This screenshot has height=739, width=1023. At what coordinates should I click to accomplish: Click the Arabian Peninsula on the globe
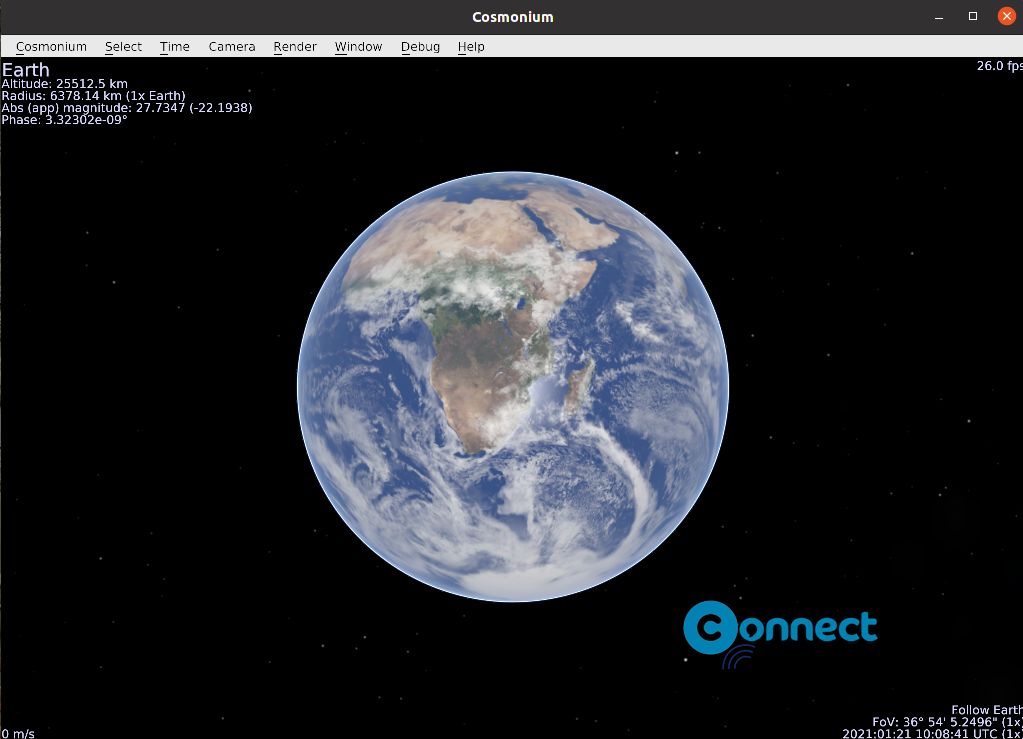coord(590,225)
